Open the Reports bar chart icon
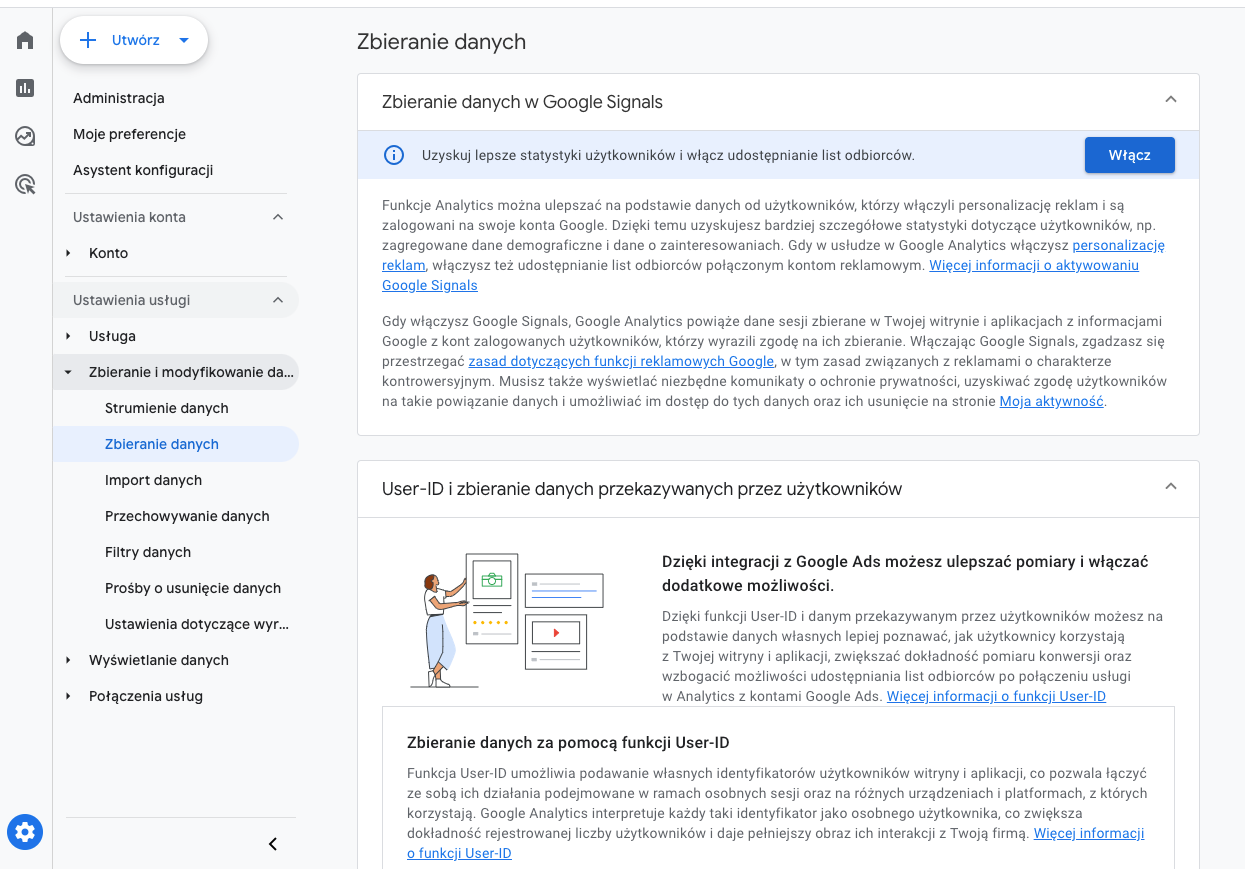This screenshot has width=1245, height=869. click(25, 88)
